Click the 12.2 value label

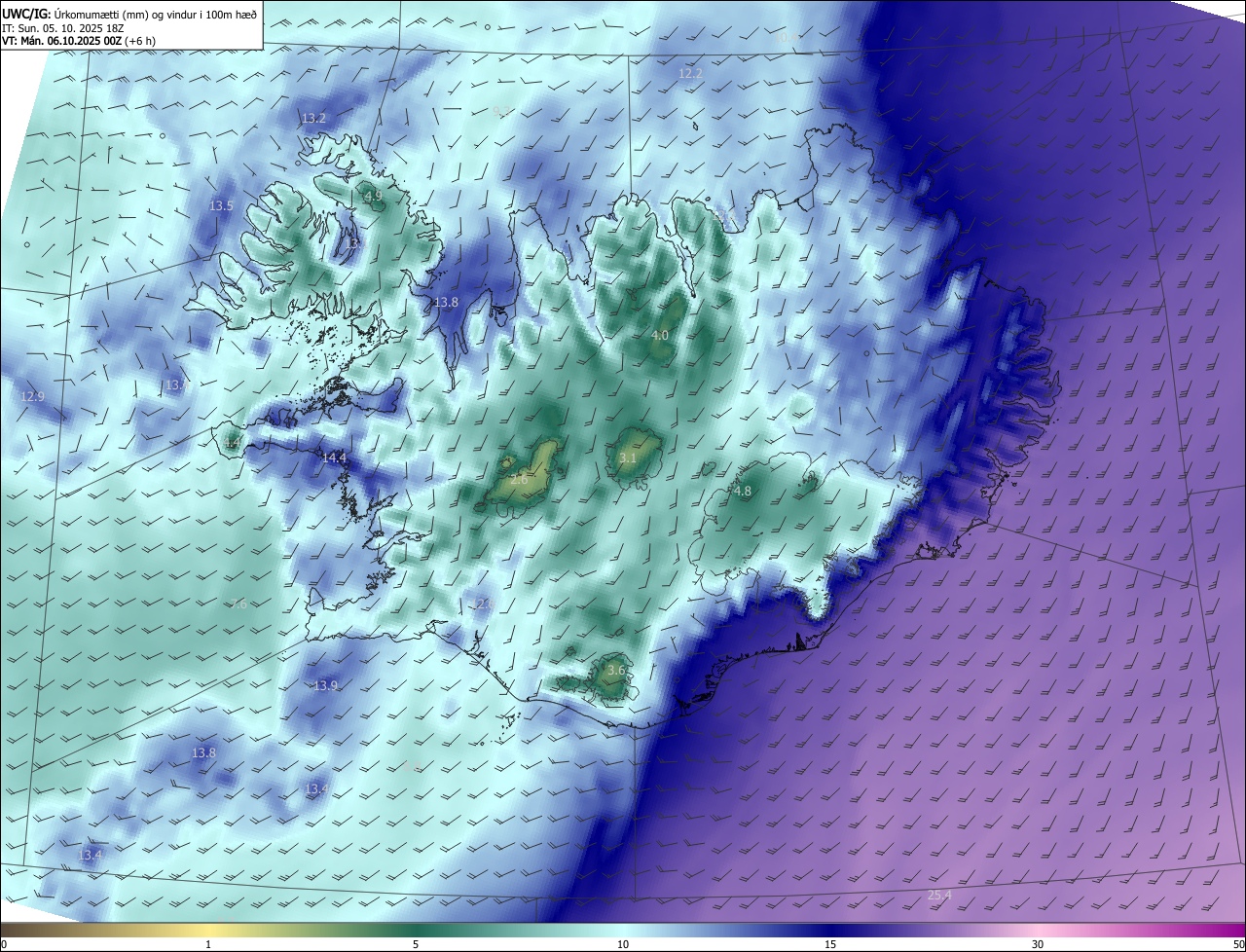tap(690, 74)
